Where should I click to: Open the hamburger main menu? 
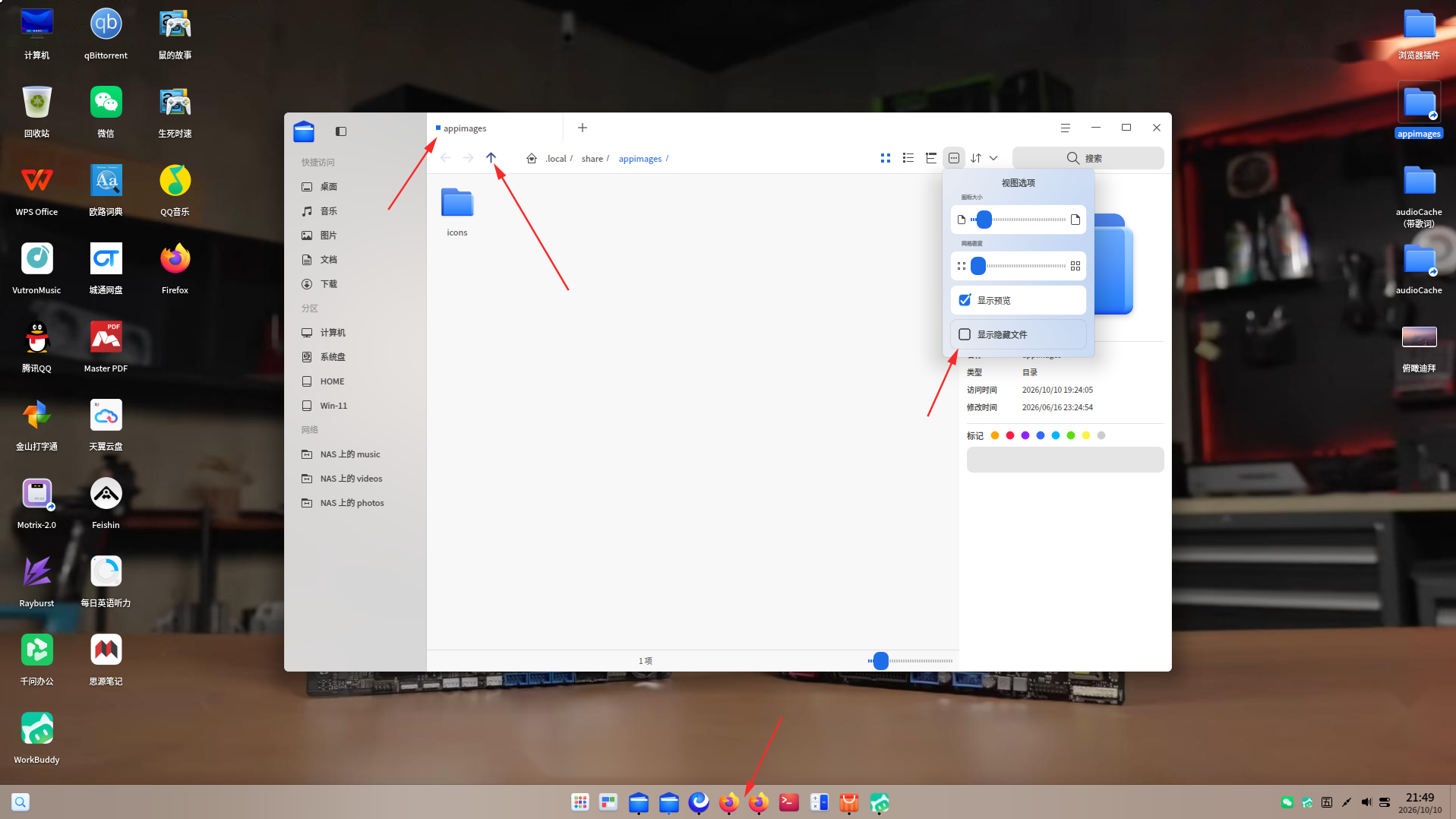[1066, 128]
